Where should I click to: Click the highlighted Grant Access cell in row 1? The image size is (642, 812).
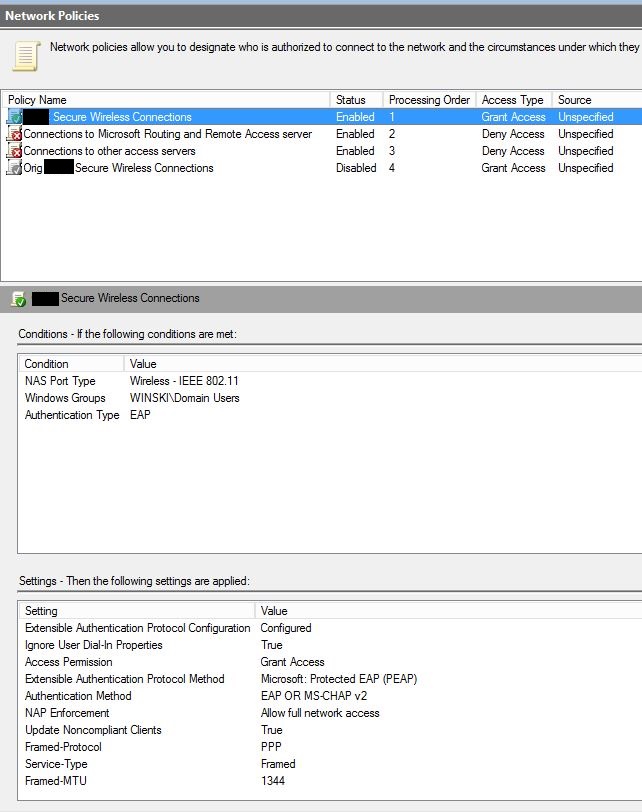tap(513, 117)
